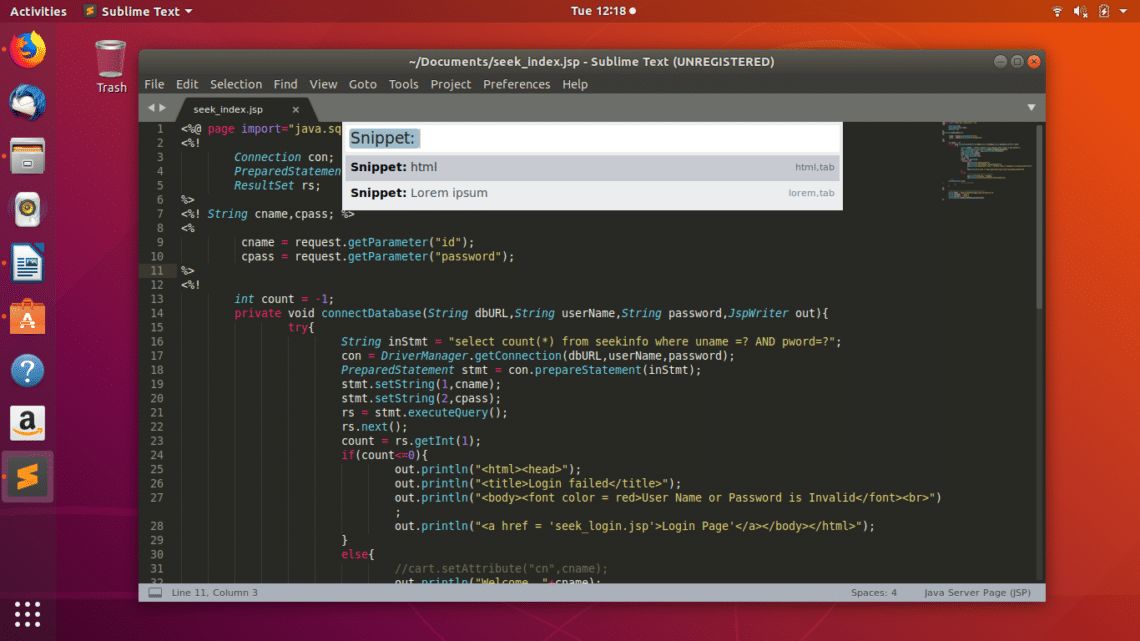Click DriverManager on line 17
The width and height of the screenshot is (1140, 641).
point(424,356)
